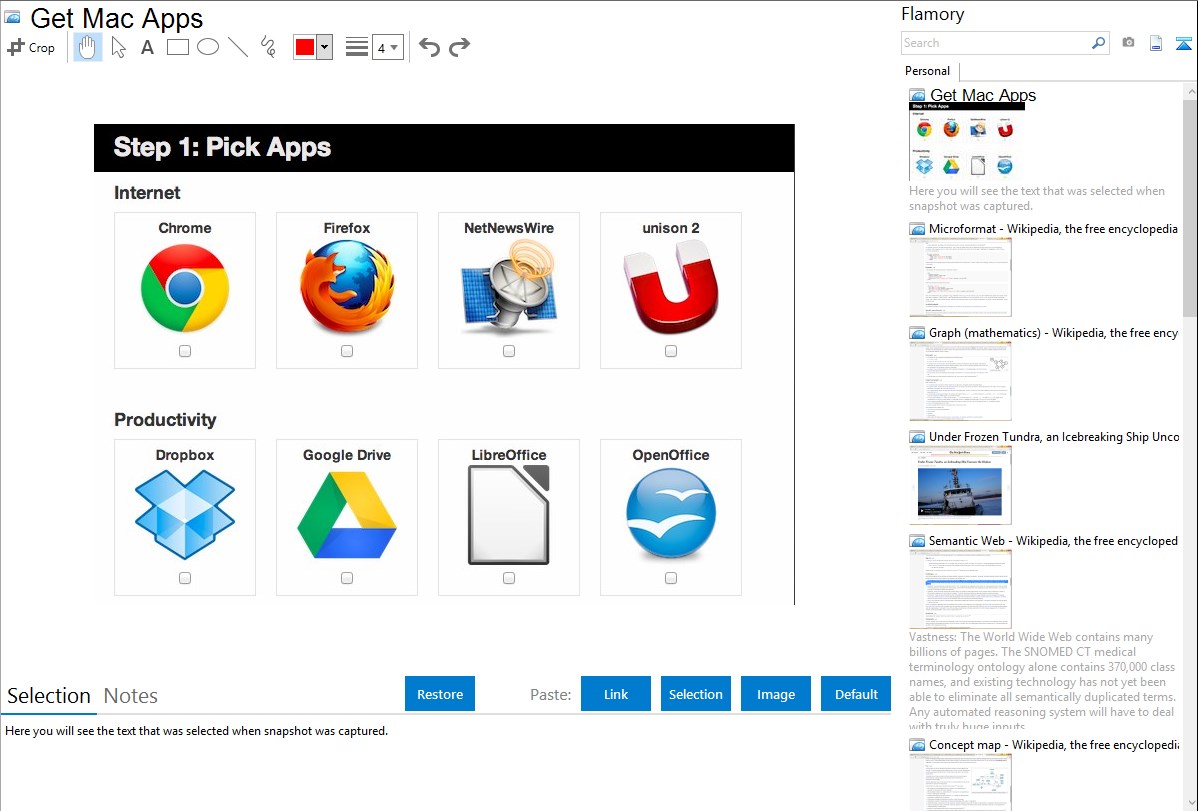Image resolution: width=1198 pixels, height=811 pixels.
Task: Click the Restore button
Action: pyautogui.click(x=440, y=694)
